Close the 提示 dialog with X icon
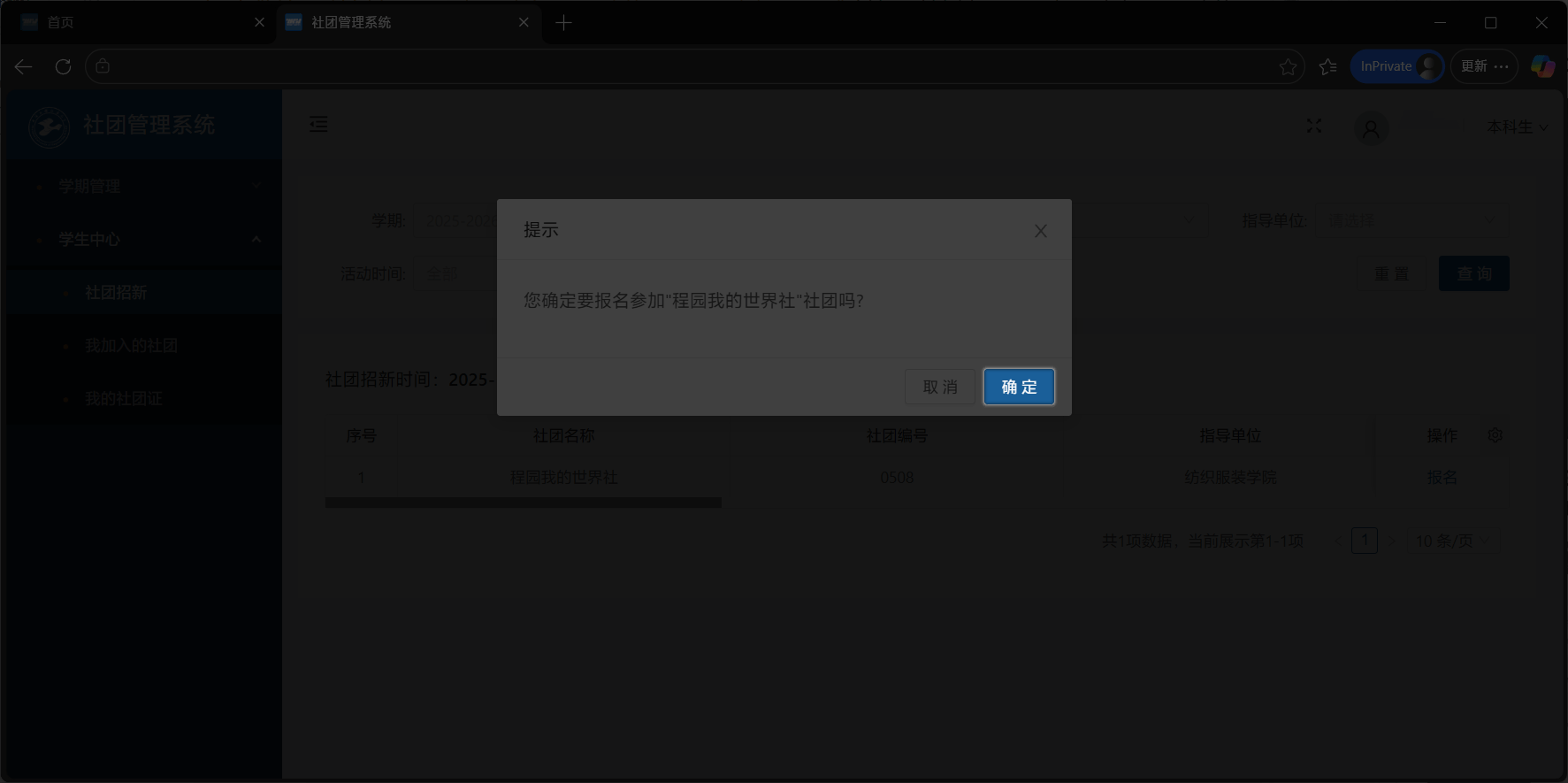Image resolution: width=1568 pixels, height=783 pixels. [1040, 231]
